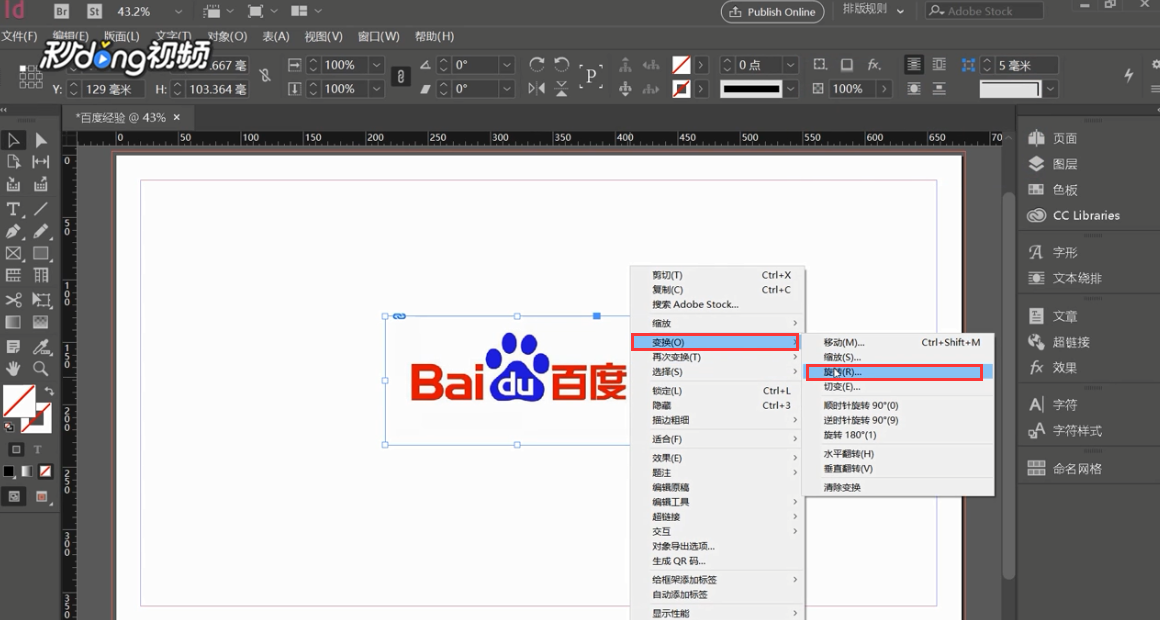Open the 43.2% zoom level dropdown
1160x620 pixels.
[178, 12]
